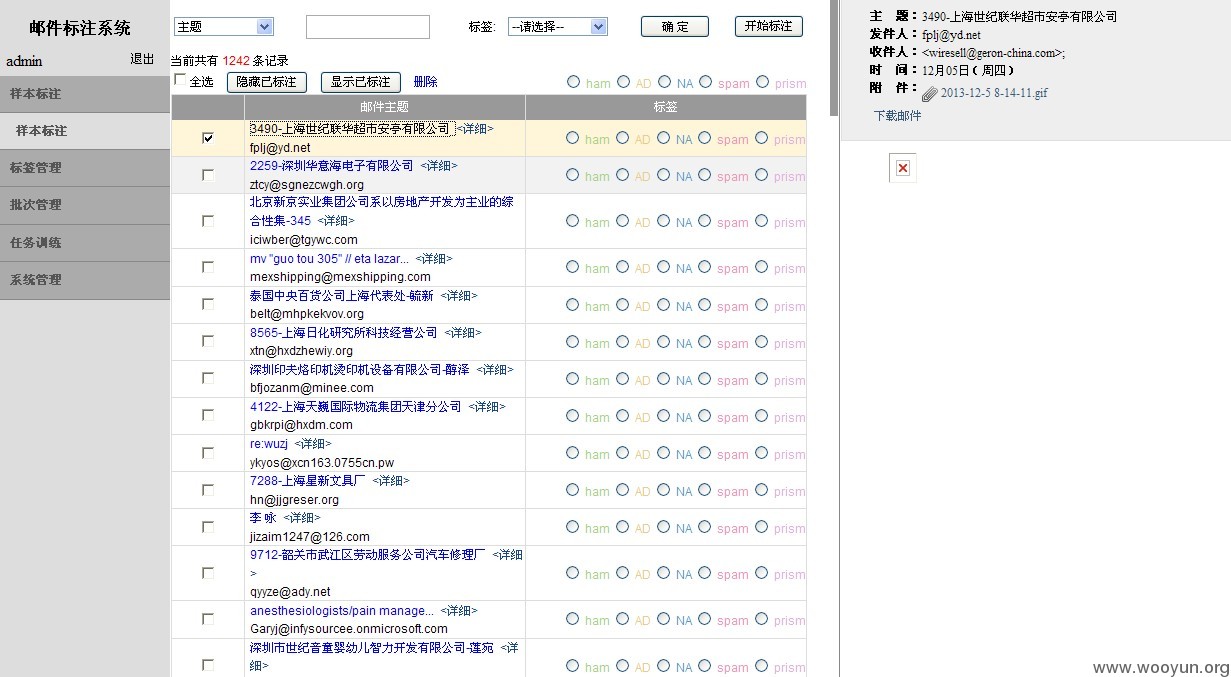Click the 标签 column header

[666, 107]
